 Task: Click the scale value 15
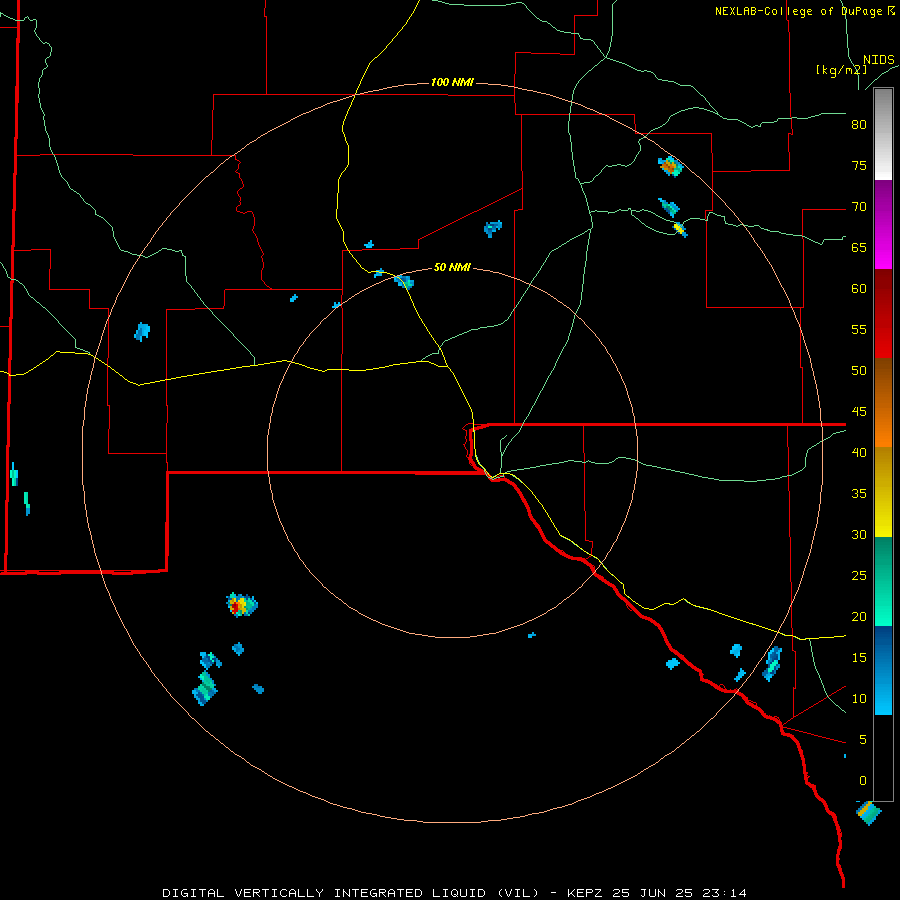point(859,657)
